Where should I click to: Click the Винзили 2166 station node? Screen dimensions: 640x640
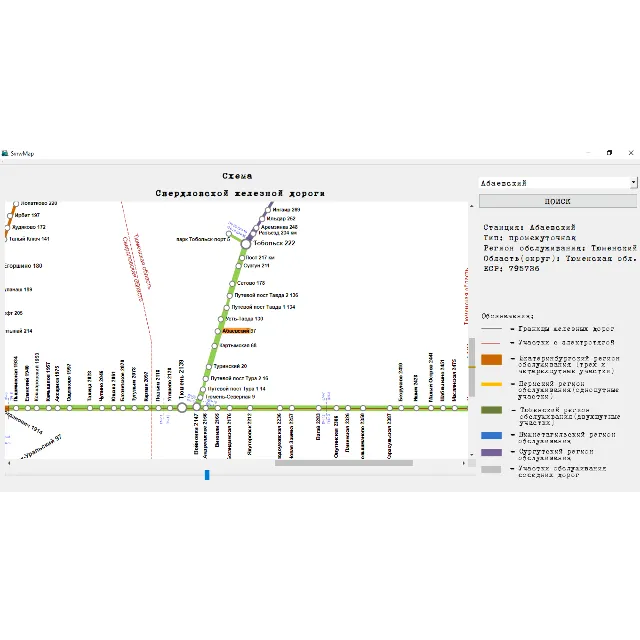(x=218, y=408)
